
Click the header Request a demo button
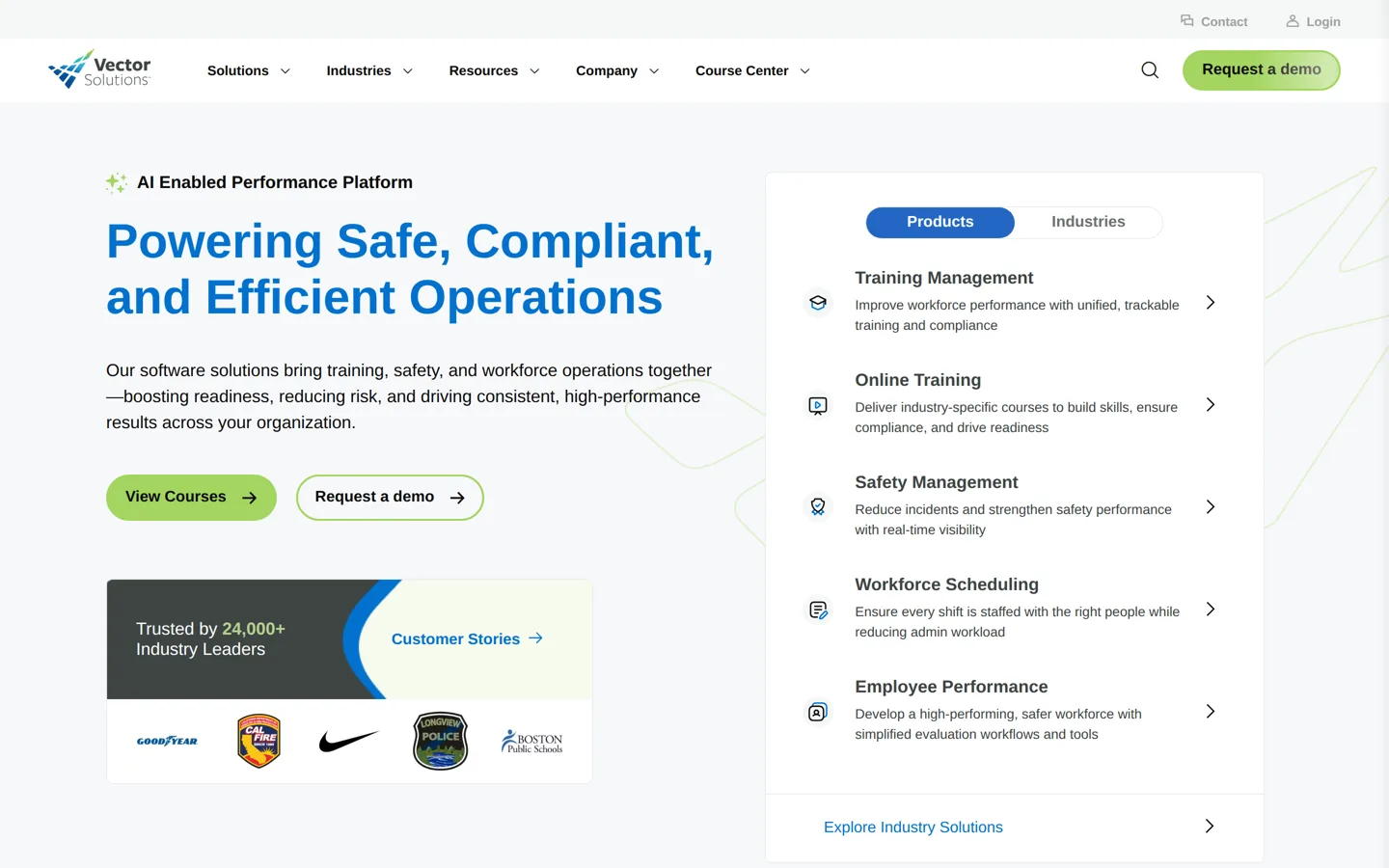(1262, 70)
